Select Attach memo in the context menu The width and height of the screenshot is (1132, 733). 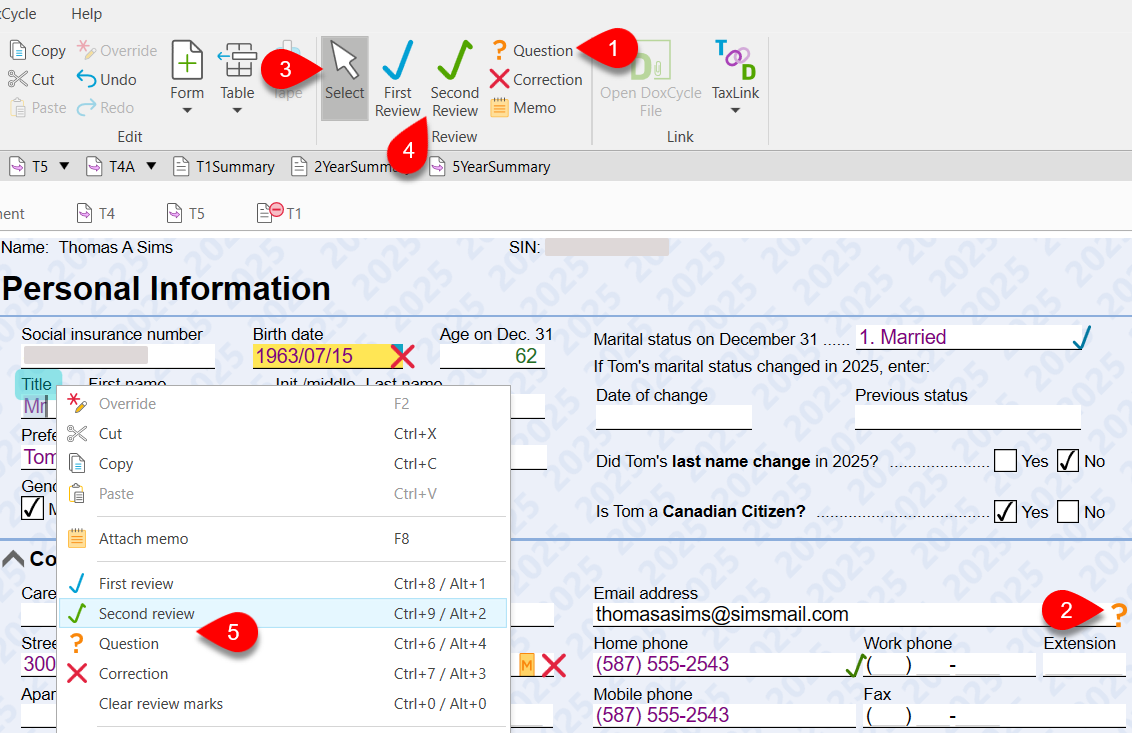coord(283,539)
